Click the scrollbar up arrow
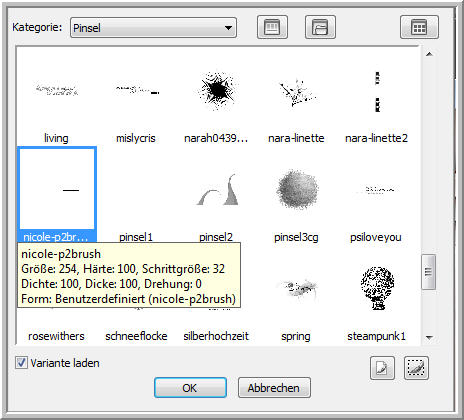This screenshot has height=420, width=464. 429,54
